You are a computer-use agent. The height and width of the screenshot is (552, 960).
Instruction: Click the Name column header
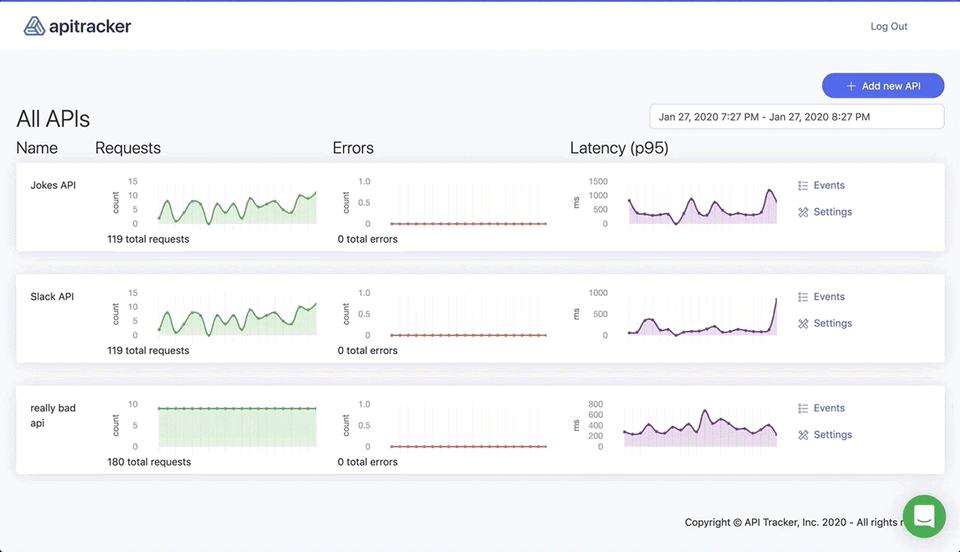37,148
